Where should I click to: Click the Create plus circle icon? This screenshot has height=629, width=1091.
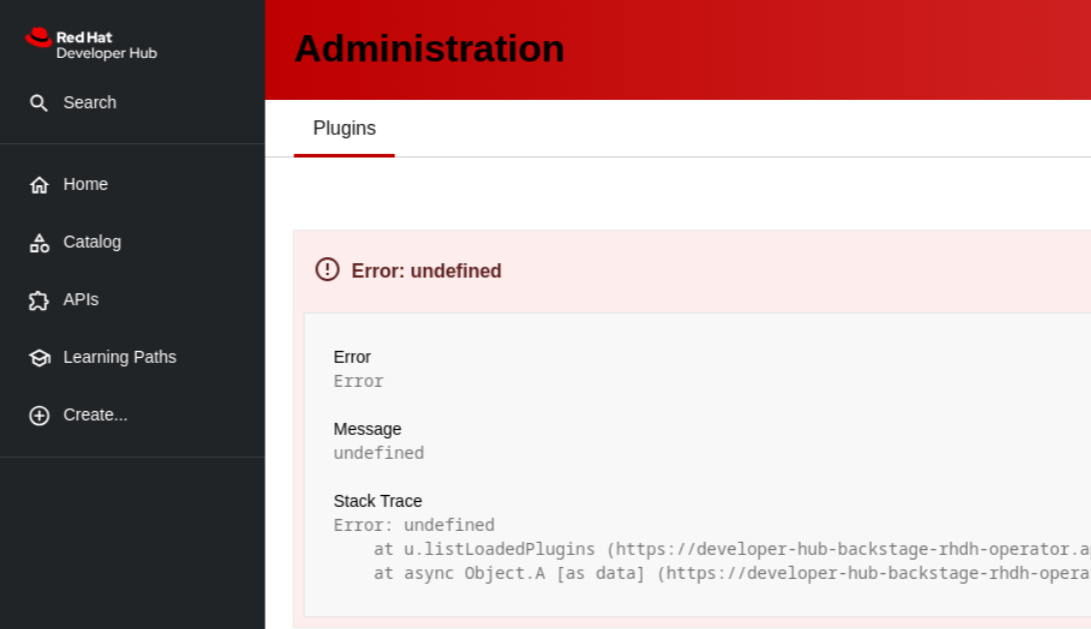39,416
